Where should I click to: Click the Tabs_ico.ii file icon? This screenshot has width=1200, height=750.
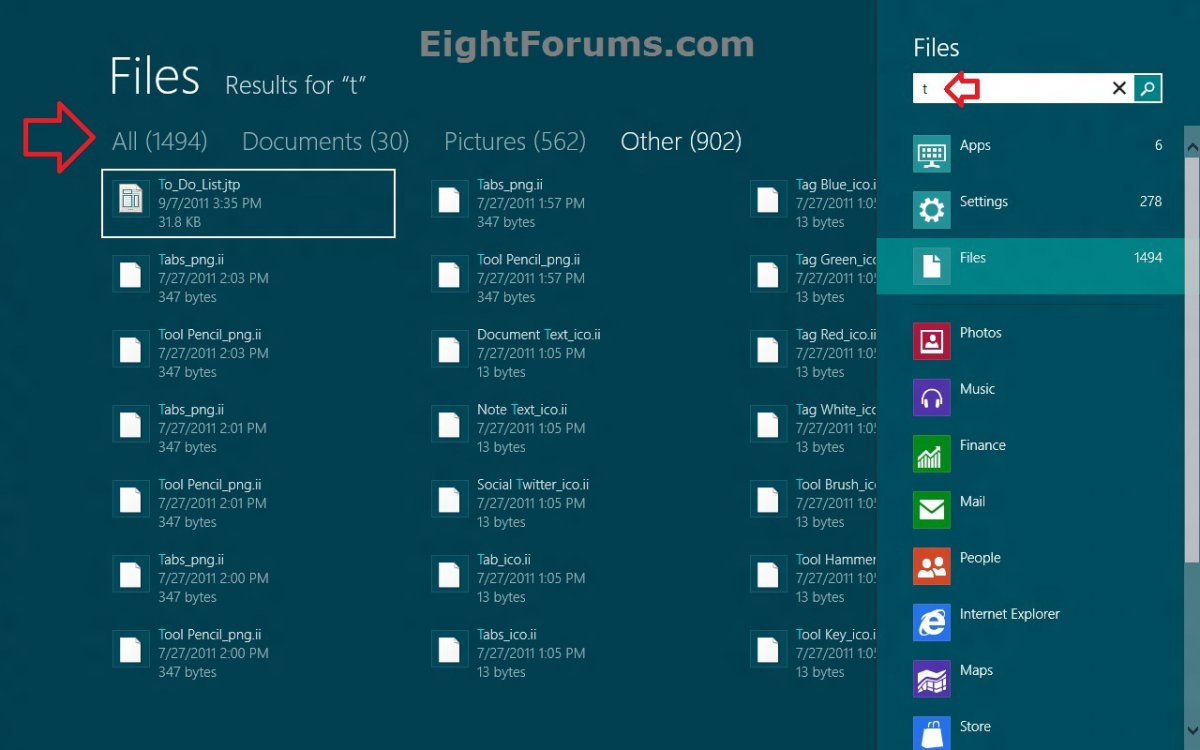[450, 649]
